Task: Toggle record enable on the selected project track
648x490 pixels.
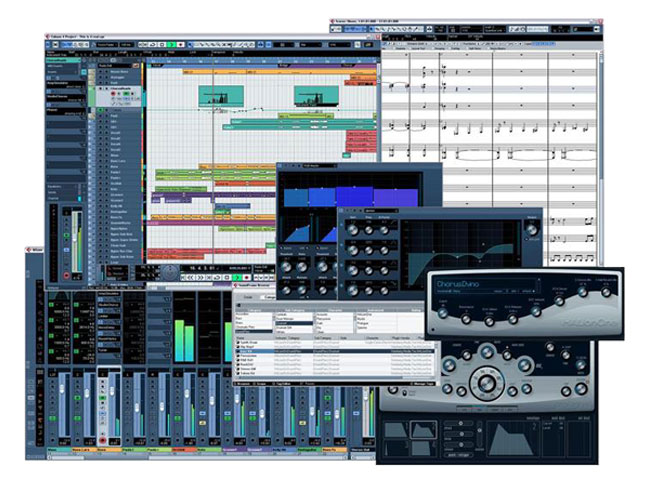Action: [x=113, y=93]
